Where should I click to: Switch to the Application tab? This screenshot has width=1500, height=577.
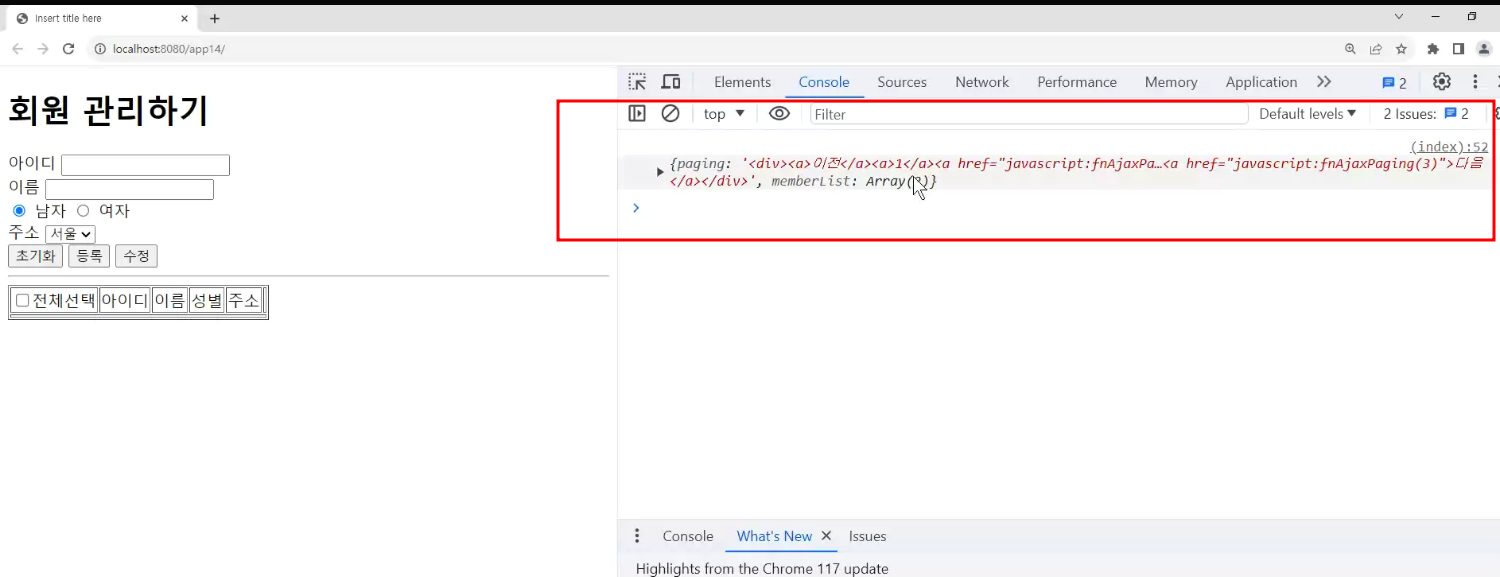1261,82
